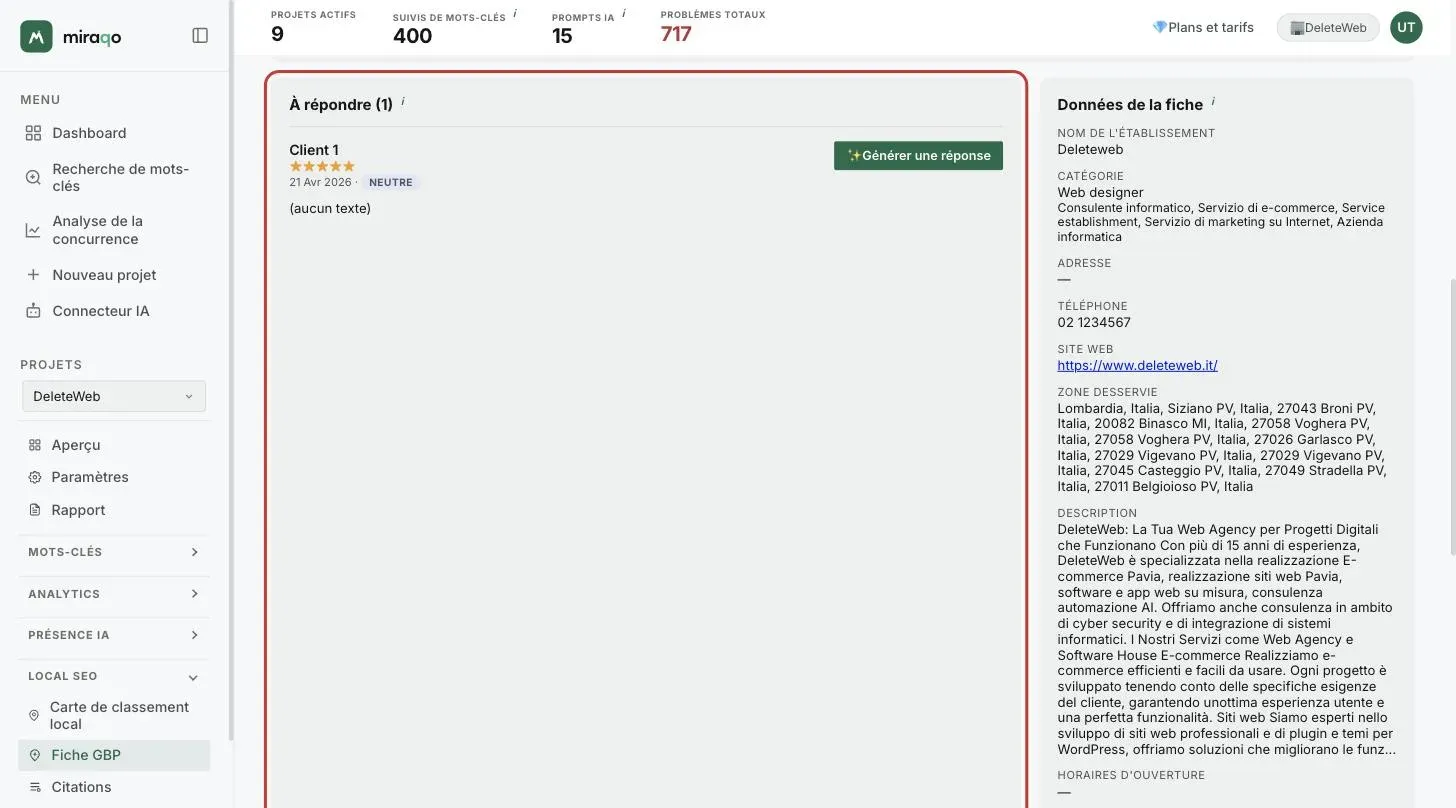Click info icon beside Données de la fiche
The image size is (1456, 808).
[1213, 101]
